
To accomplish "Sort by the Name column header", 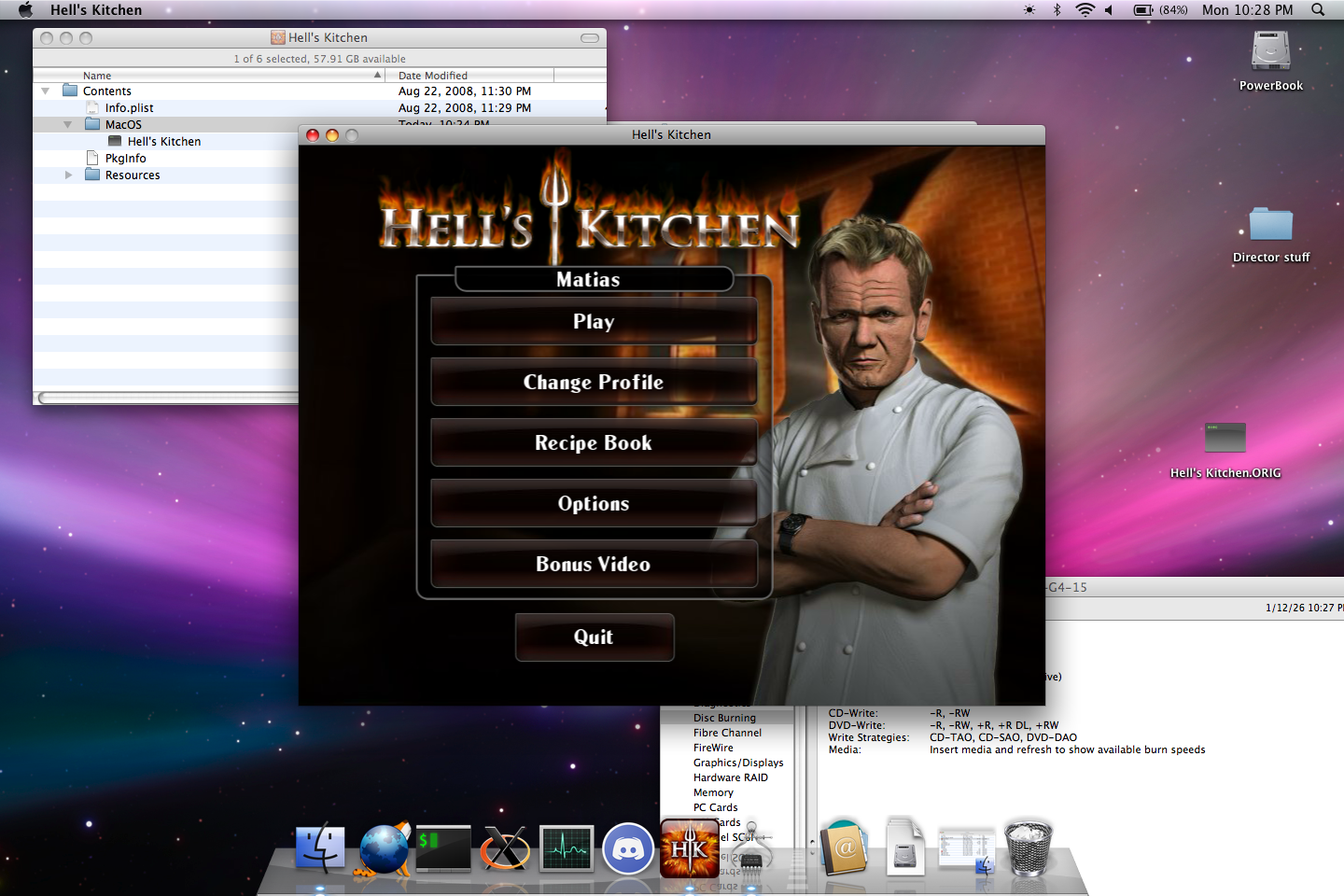I will pyautogui.click(x=209, y=76).
